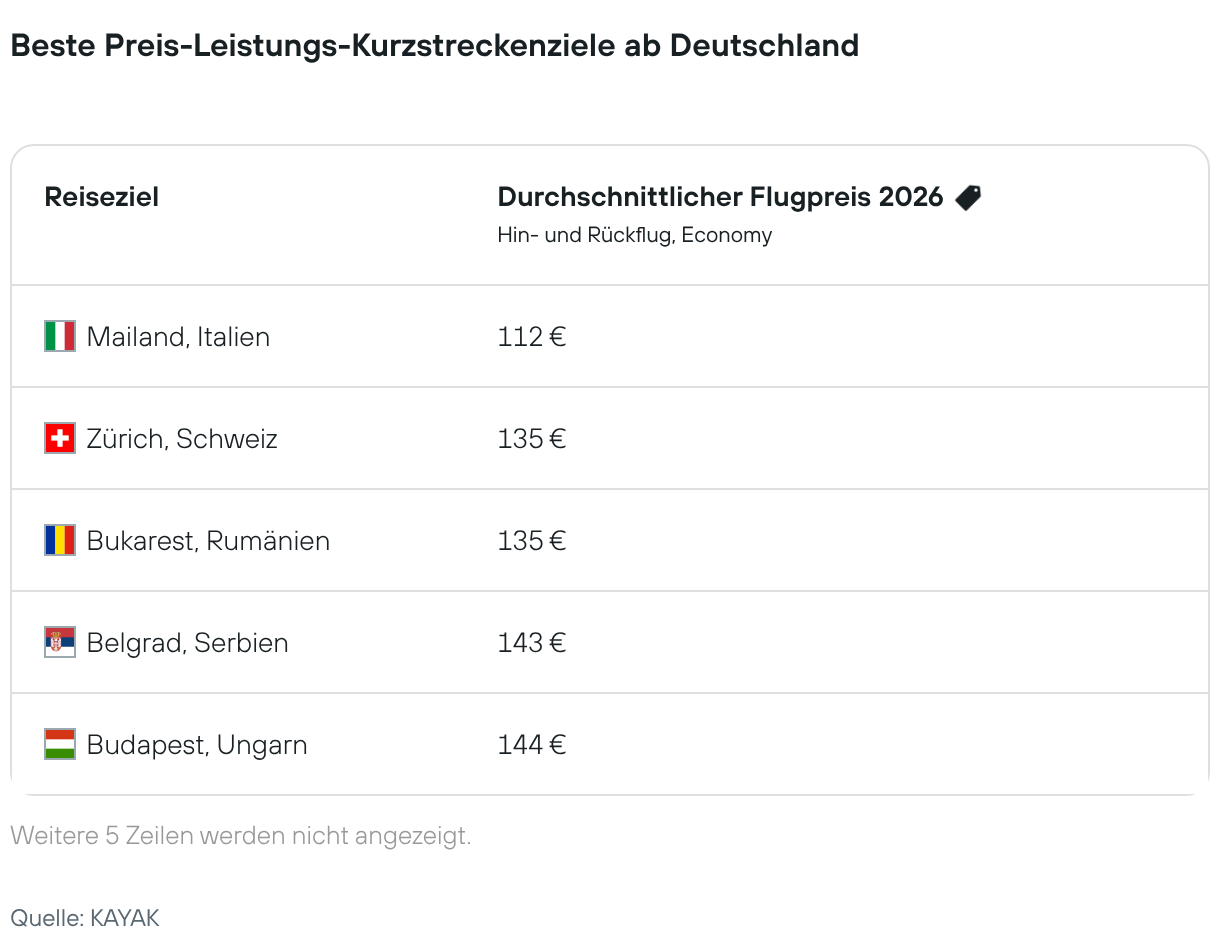The image size is (1220, 946).
Task: Select the Mailand, Italien destination
Action: (178, 337)
